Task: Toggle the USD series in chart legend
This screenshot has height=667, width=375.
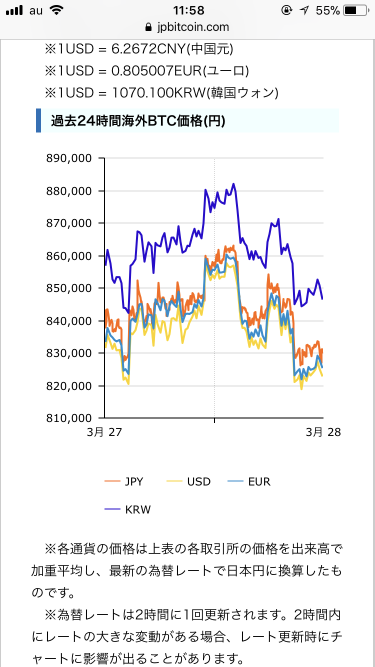Action: (187, 482)
